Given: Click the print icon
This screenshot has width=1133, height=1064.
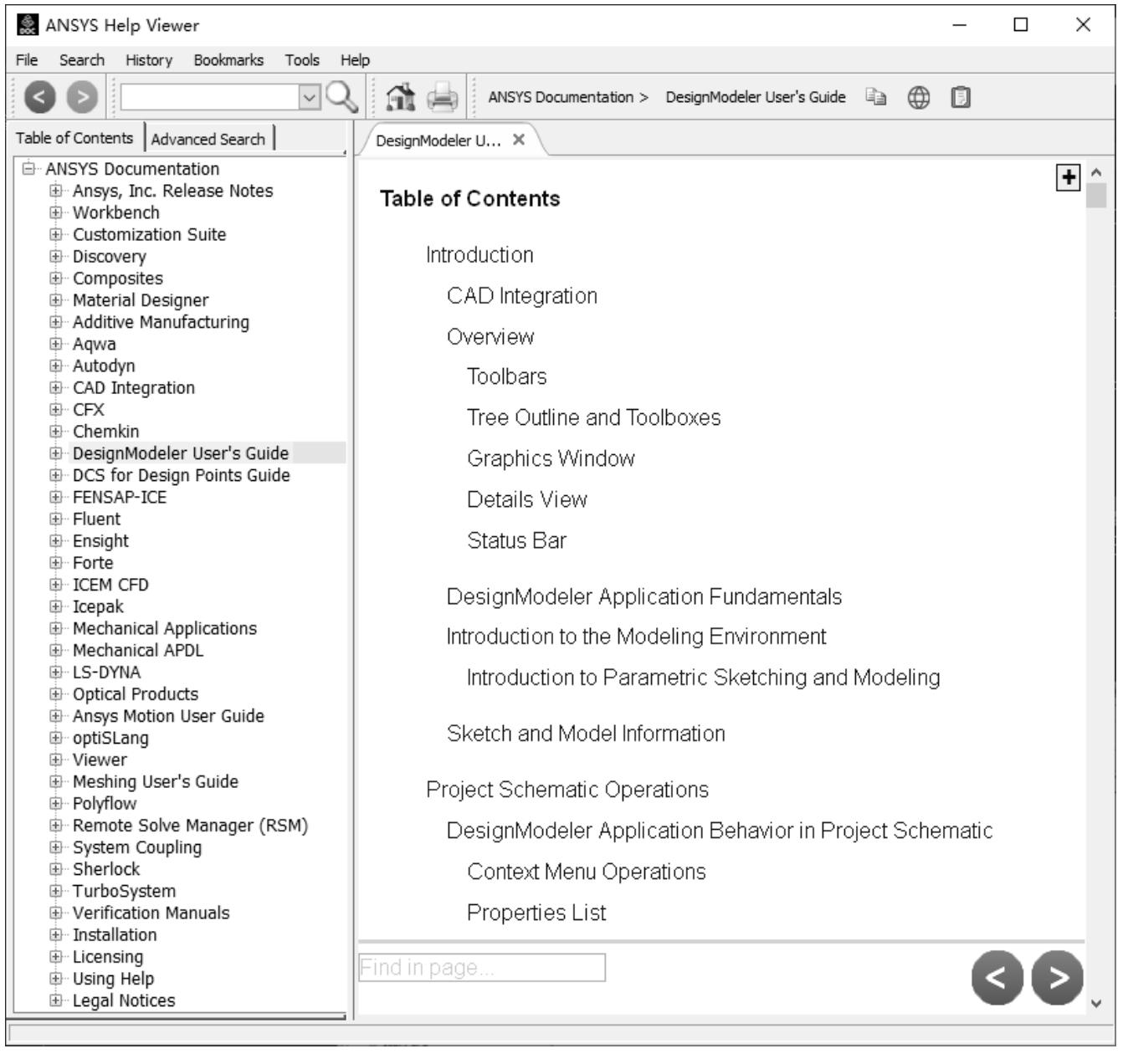Looking at the screenshot, I should tap(443, 98).
